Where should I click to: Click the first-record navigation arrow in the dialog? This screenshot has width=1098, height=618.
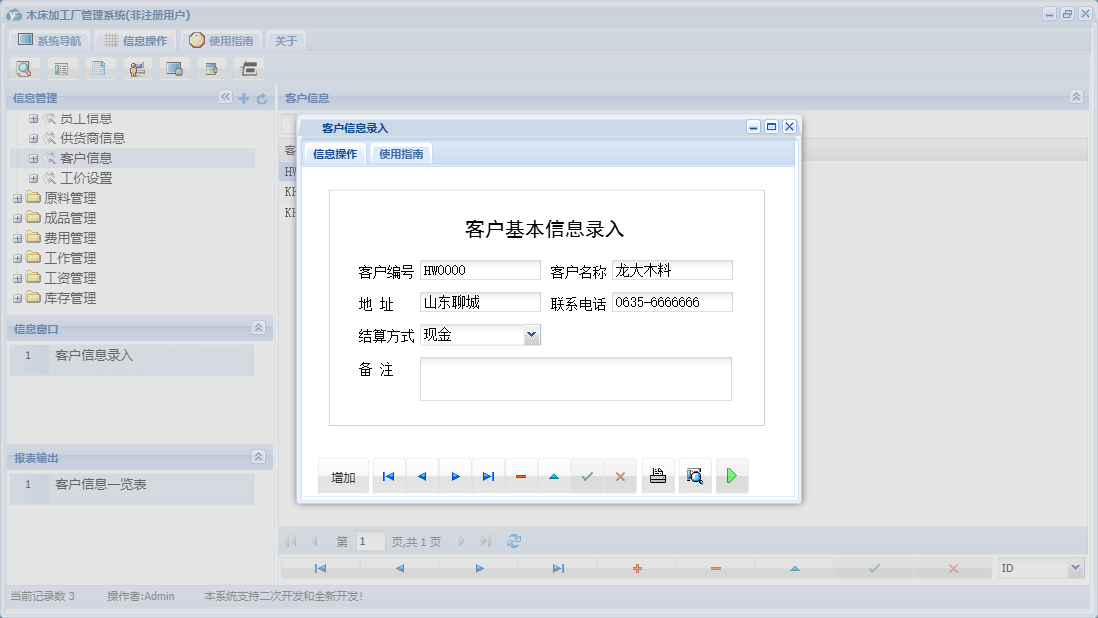pos(388,476)
